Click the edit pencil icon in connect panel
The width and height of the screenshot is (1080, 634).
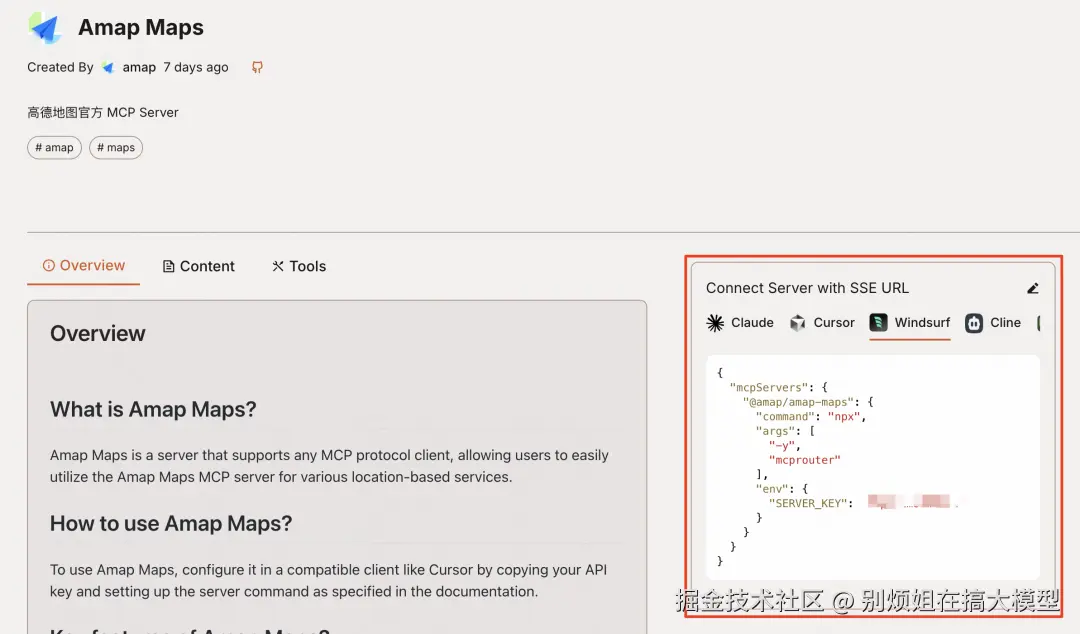pos(1032,288)
